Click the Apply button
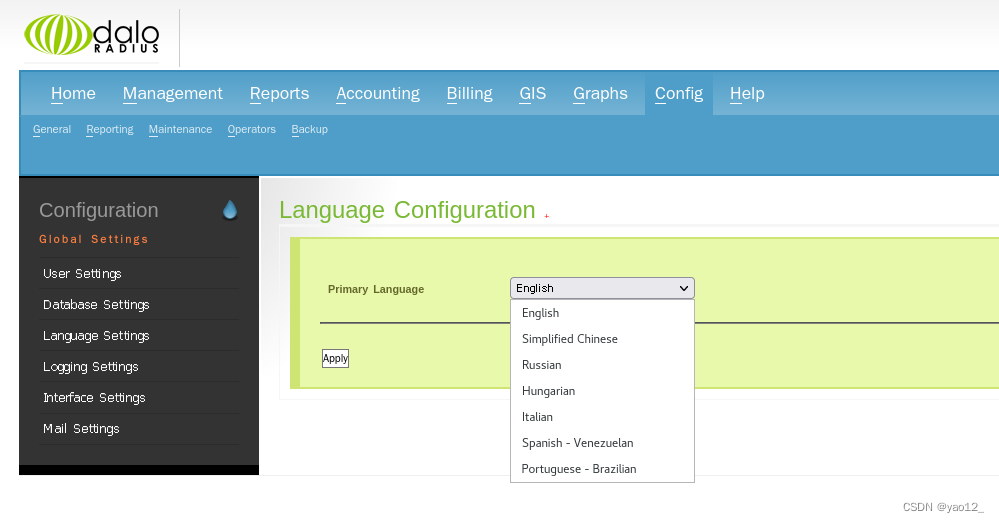Image resolution: width=999 pixels, height=523 pixels. [x=335, y=359]
